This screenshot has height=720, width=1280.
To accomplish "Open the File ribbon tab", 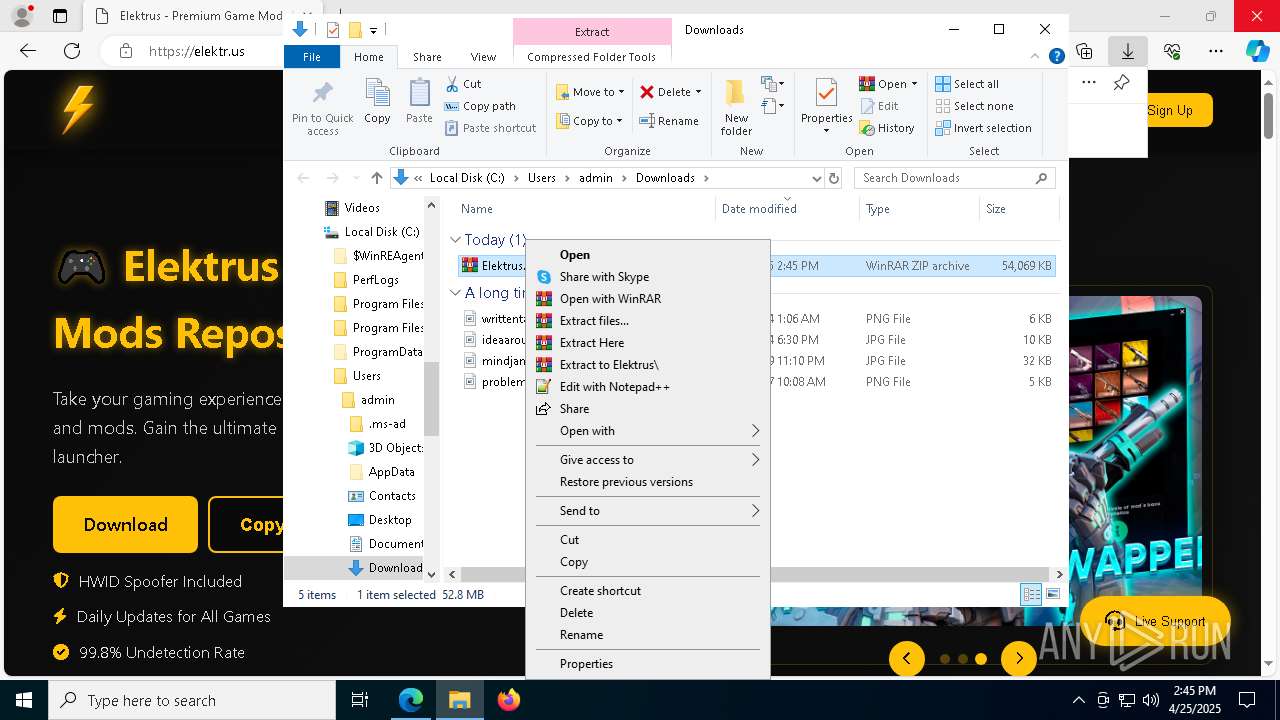I will [312, 57].
